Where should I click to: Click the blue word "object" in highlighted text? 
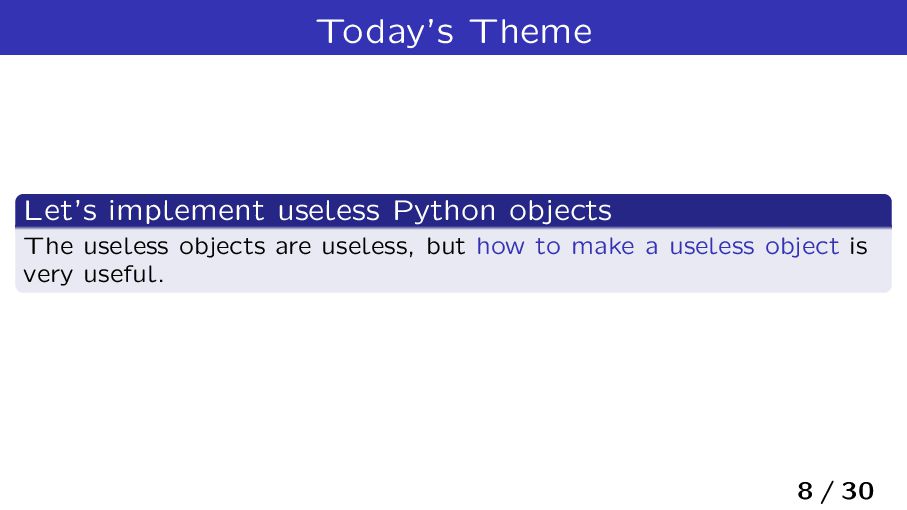tap(802, 247)
